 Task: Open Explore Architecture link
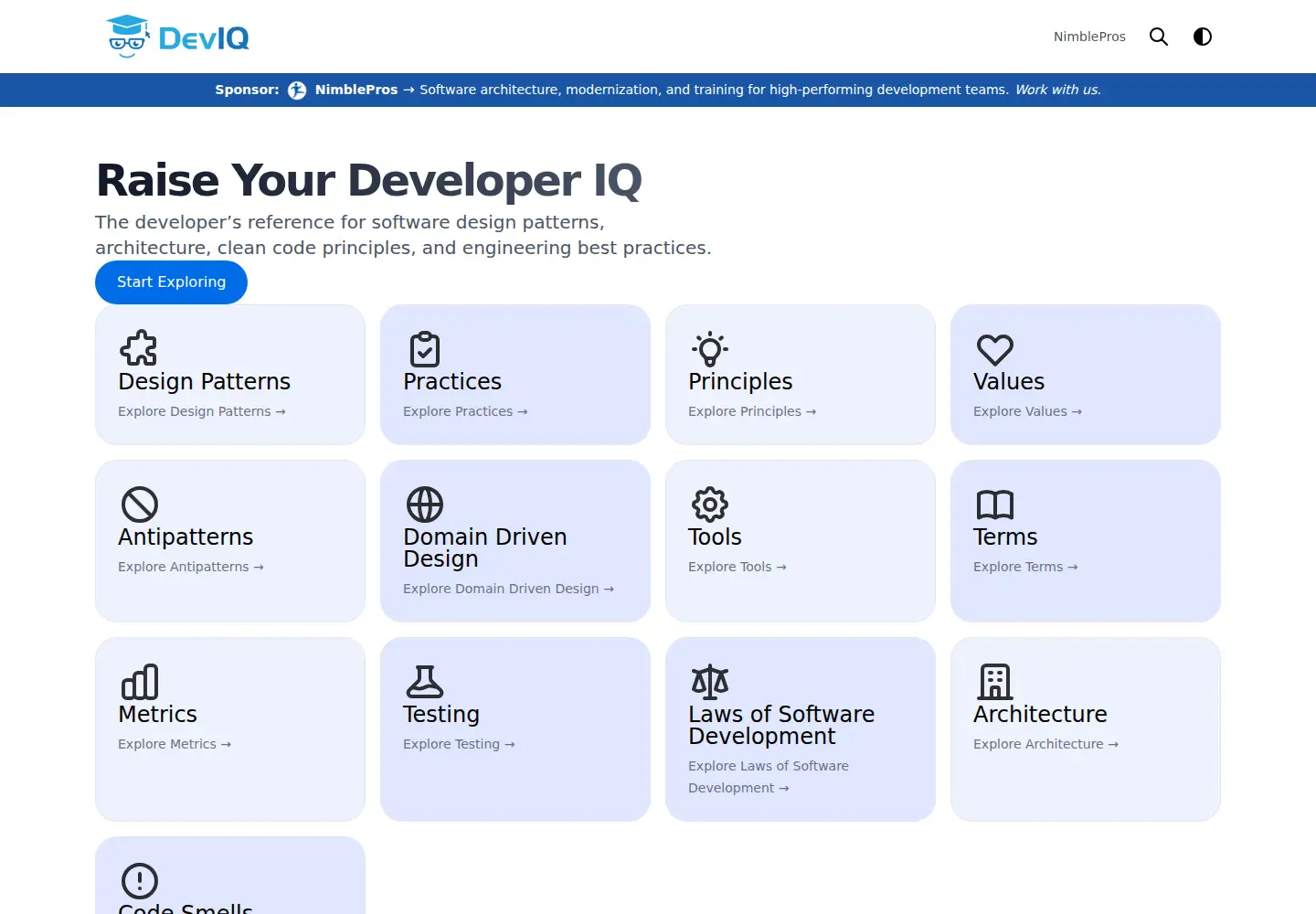[1045, 744]
